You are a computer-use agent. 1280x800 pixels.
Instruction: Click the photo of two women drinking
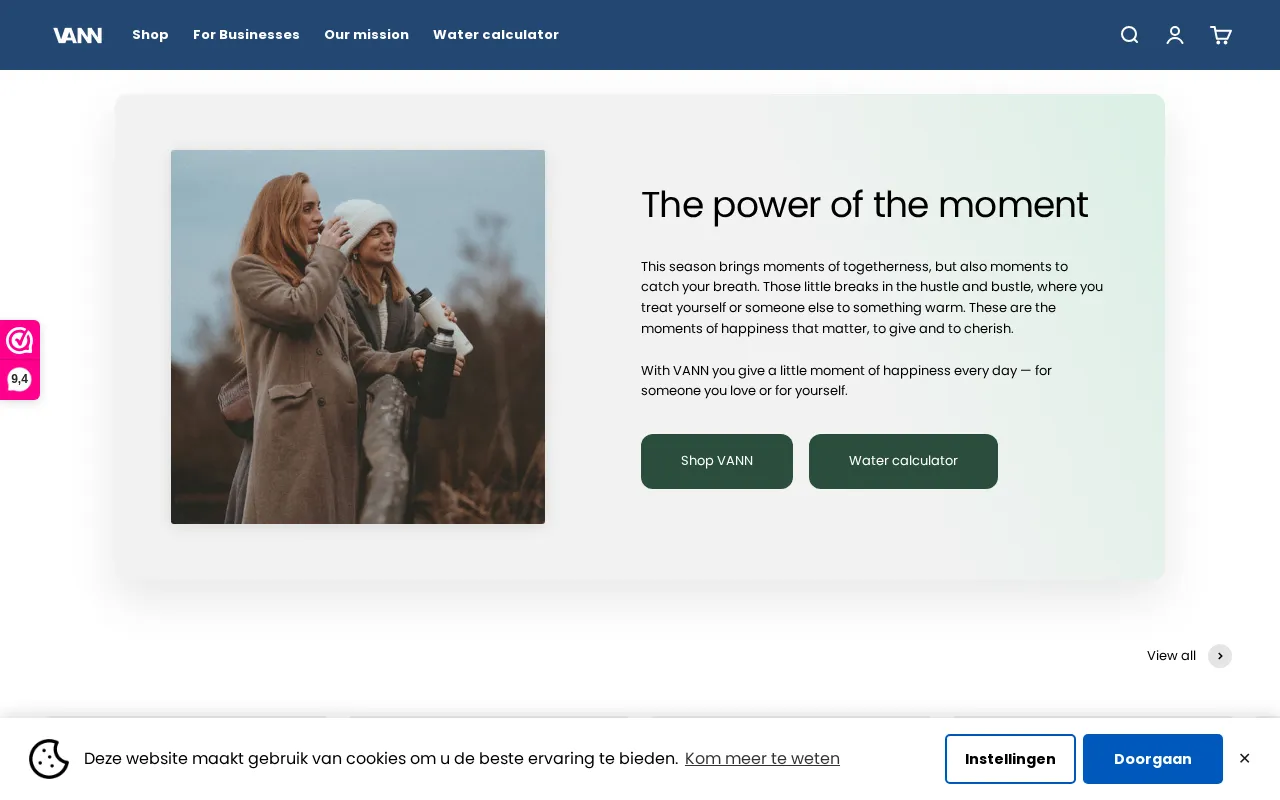pos(358,337)
